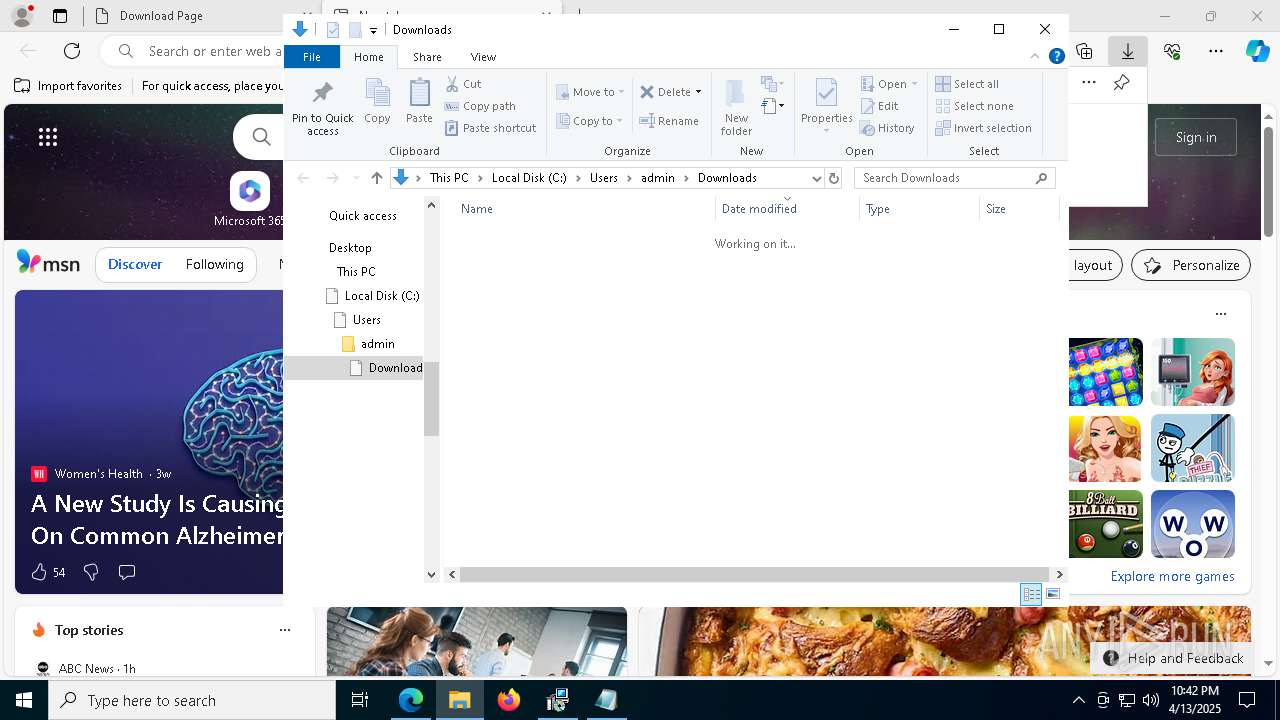Switch to details view layout icon
Image resolution: width=1280 pixels, height=720 pixels.
pos(1031,594)
